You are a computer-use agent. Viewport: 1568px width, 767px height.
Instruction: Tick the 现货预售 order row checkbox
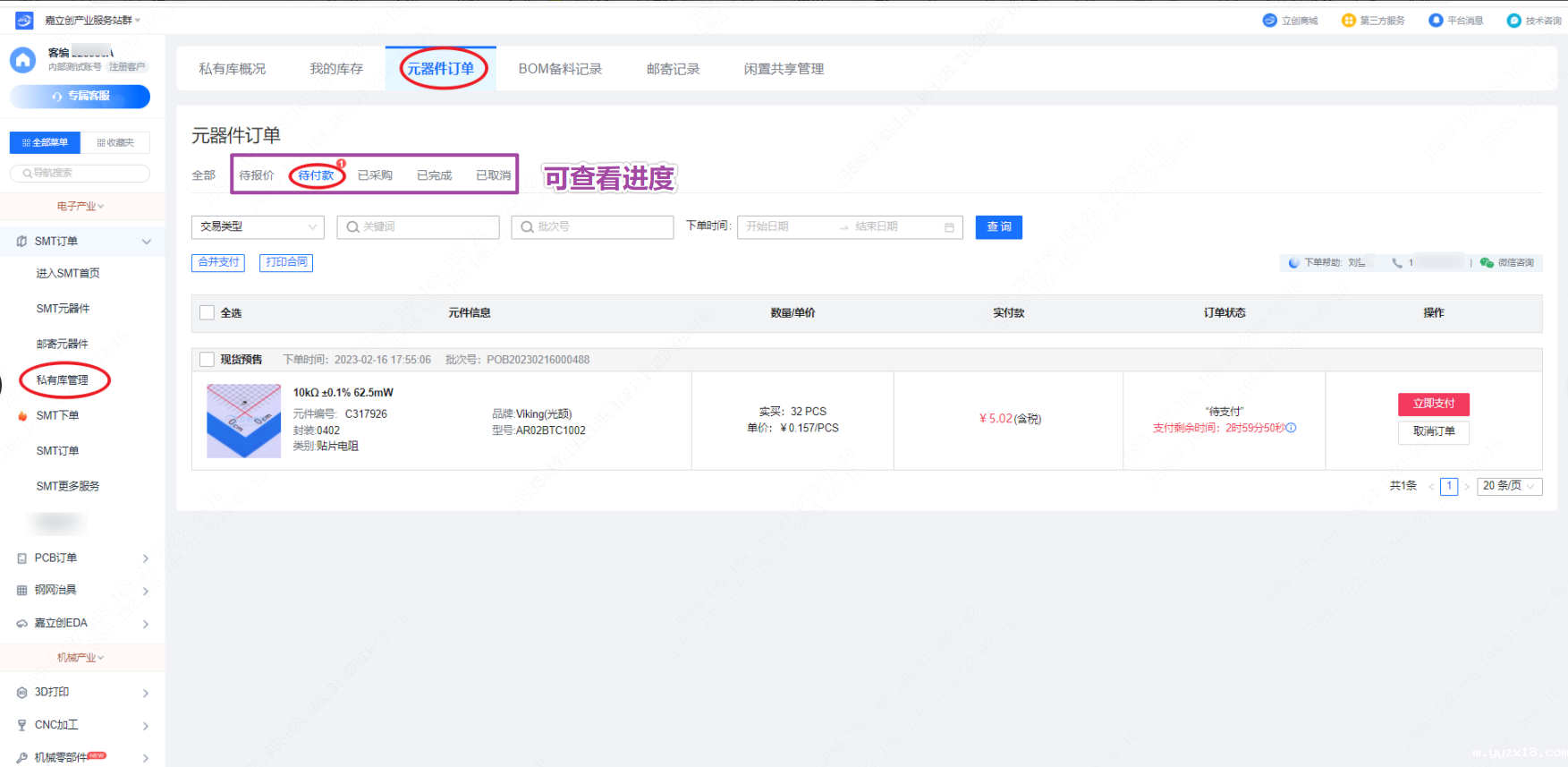[x=207, y=360]
